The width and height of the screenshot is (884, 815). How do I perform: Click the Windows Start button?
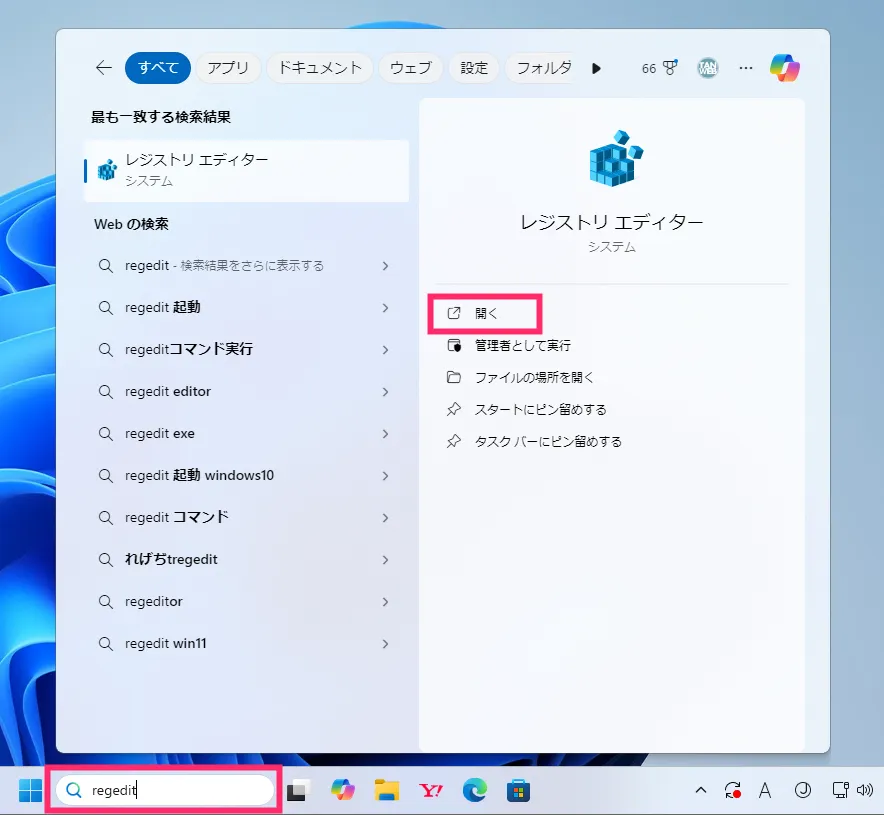(30, 791)
